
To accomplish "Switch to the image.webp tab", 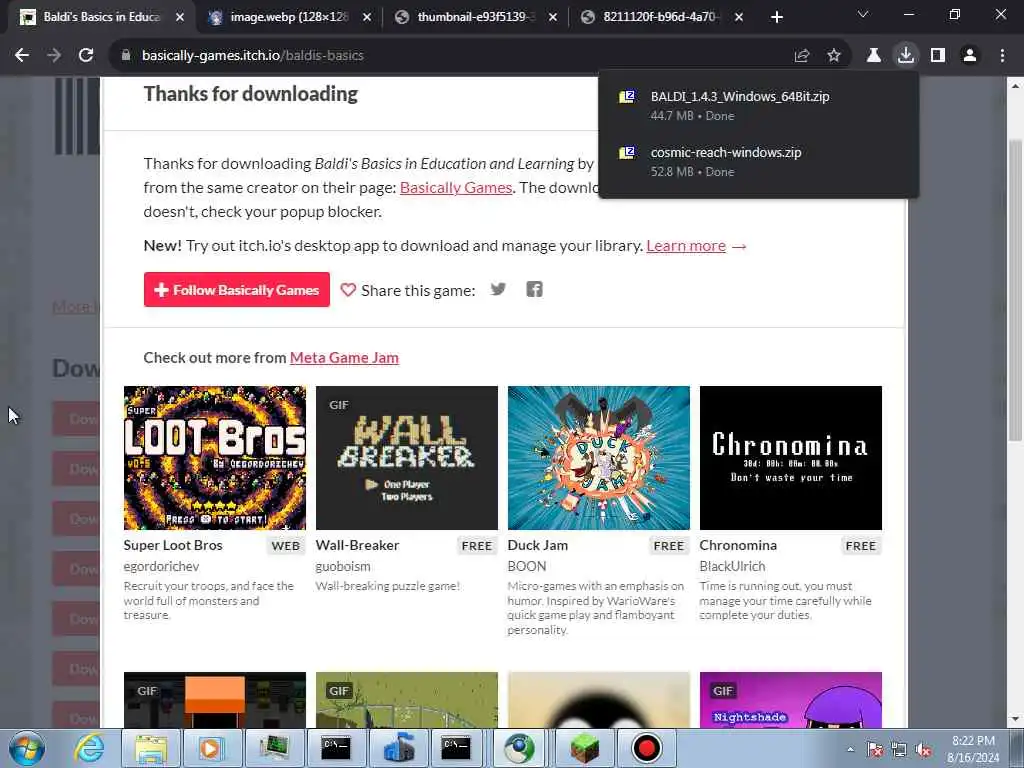I will point(289,17).
